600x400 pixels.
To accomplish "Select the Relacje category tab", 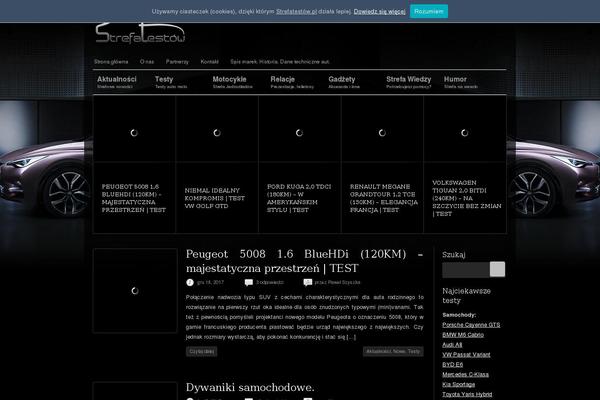I will click(x=292, y=82).
